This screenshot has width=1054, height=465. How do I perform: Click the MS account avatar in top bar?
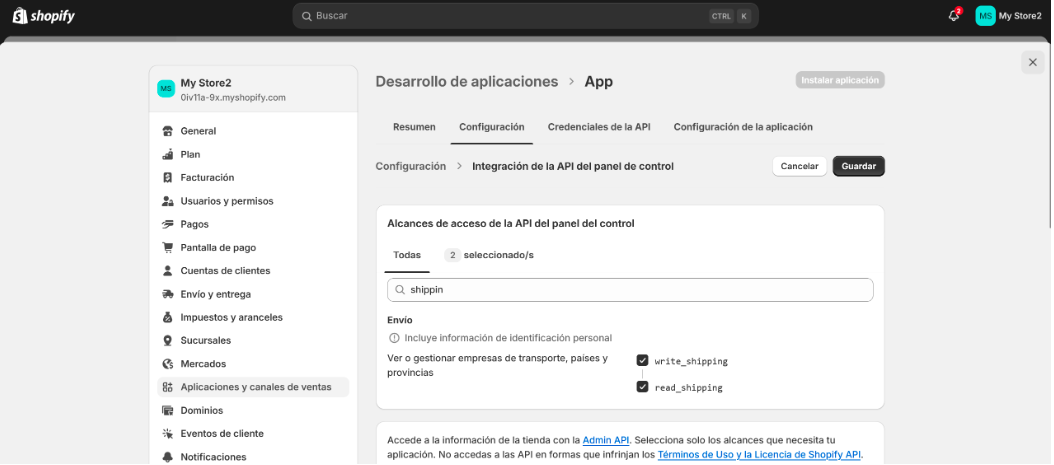(985, 15)
